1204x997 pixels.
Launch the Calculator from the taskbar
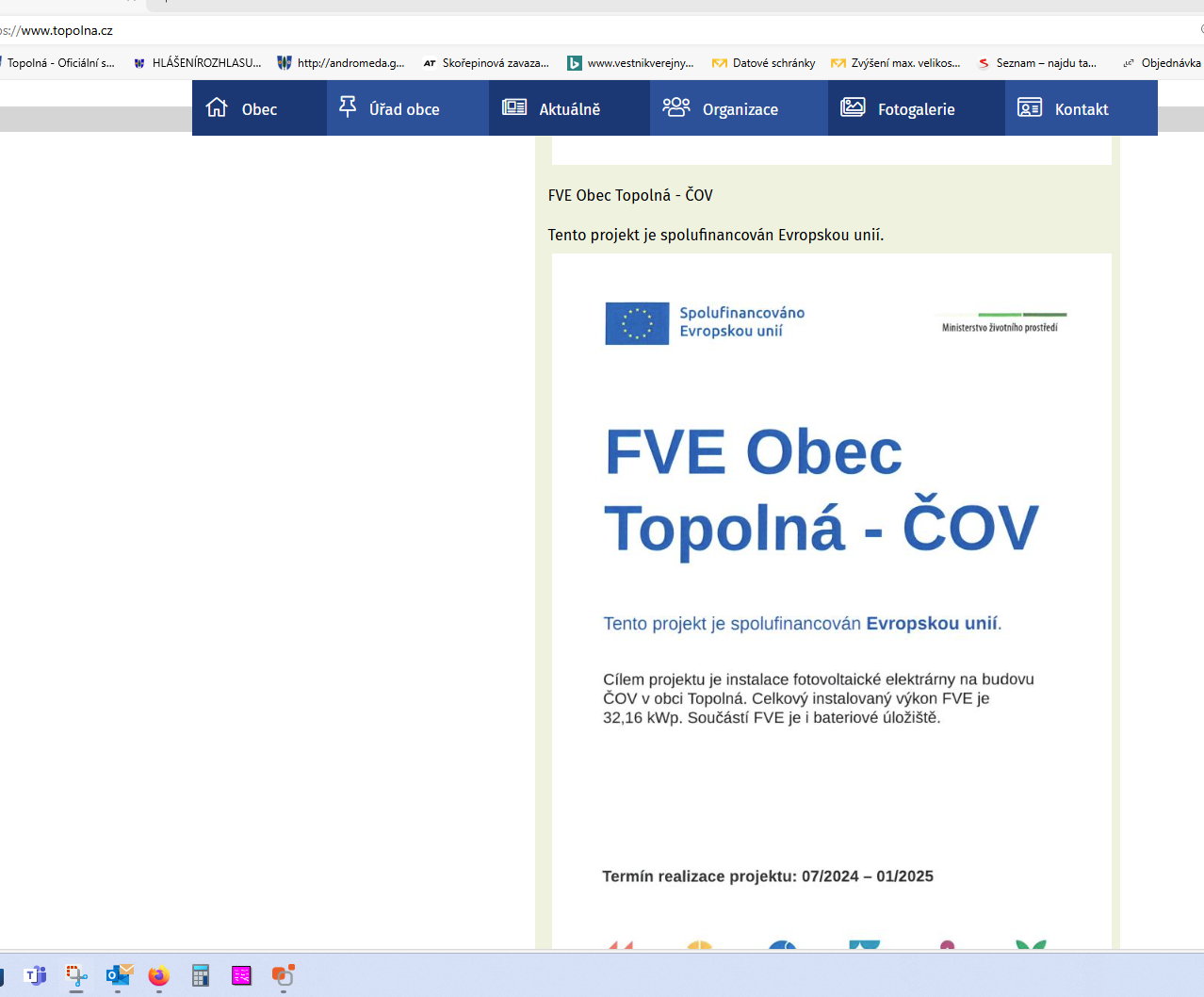(x=201, y=975)
